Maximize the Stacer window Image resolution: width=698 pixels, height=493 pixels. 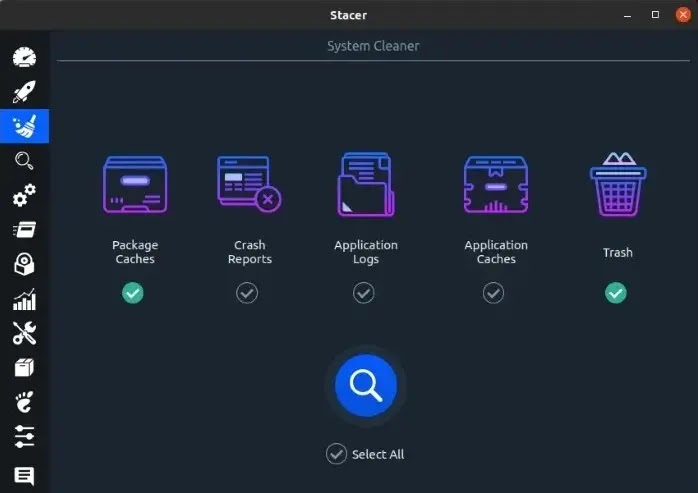(x=655, y=15)
